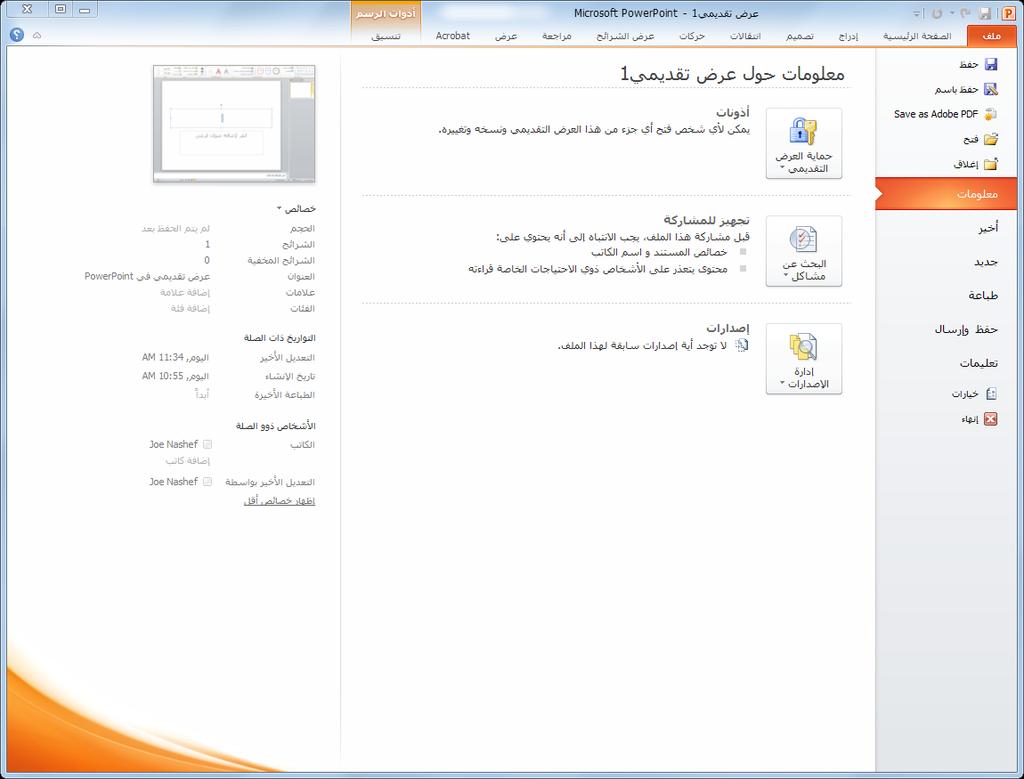Open Options (خيارات) from sidebar
Viewport: 1024px width, 779px height.
tap(974, 393)
